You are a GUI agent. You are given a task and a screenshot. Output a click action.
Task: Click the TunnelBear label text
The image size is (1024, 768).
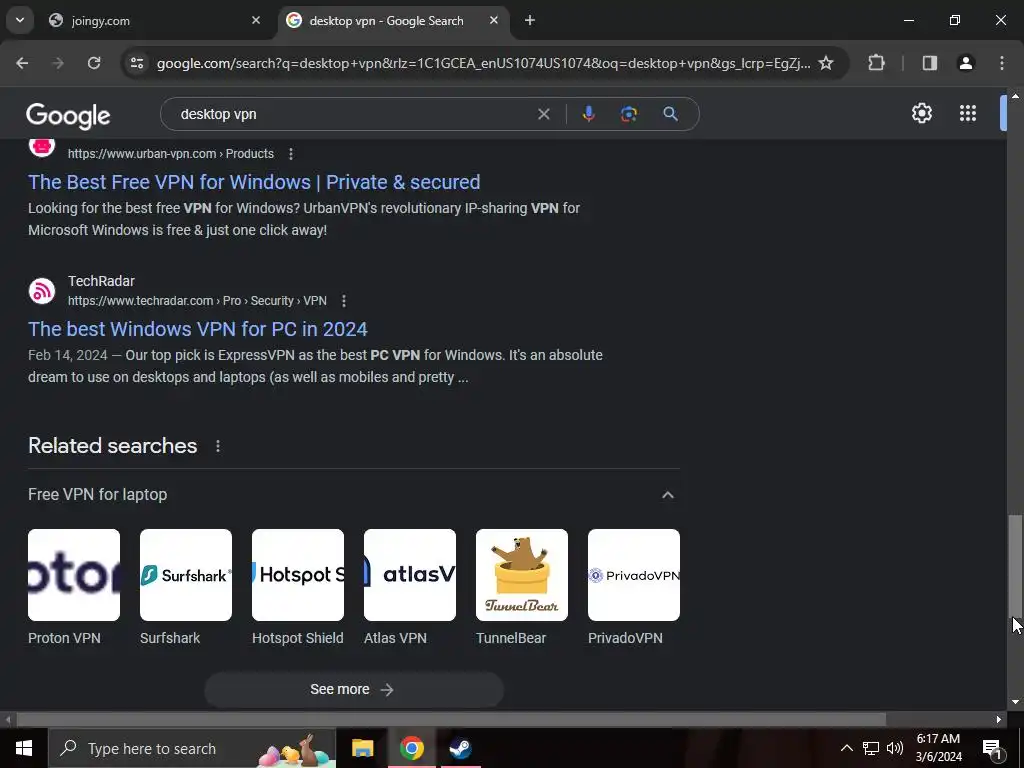511,639
